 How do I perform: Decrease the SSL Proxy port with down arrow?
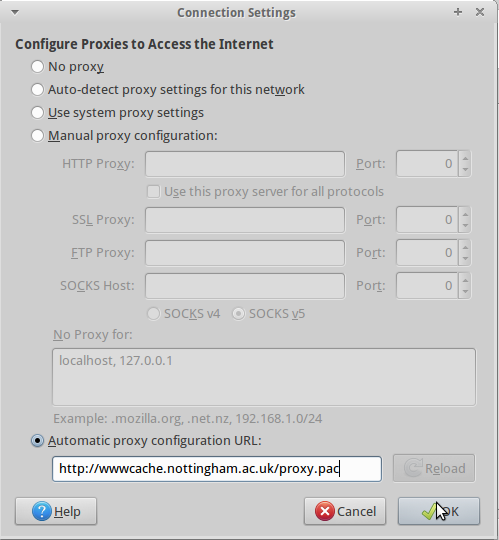point(465,225)
